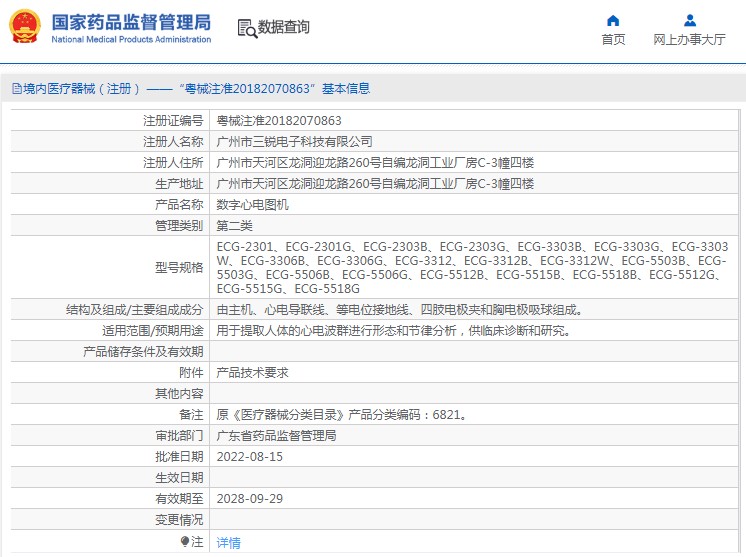746x557 pixels.
Task: Click the 产品名称 label
Action: pyautogui.click(x=179, y=205)
